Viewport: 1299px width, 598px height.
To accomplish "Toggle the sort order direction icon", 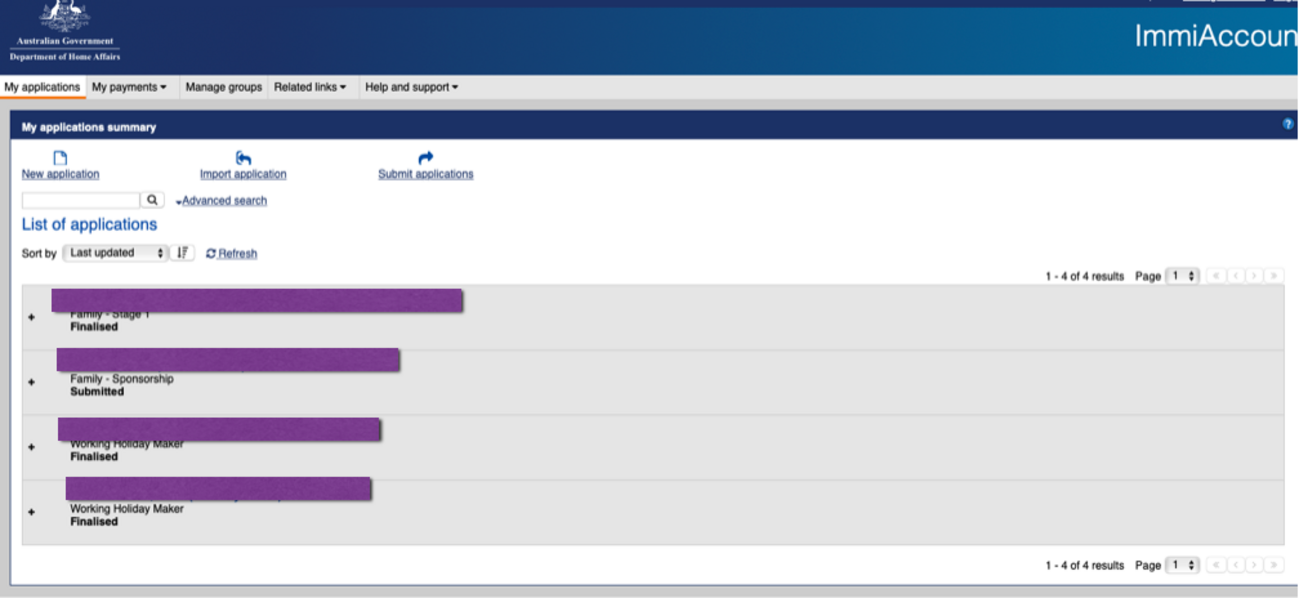I will (x=182, y=253).
